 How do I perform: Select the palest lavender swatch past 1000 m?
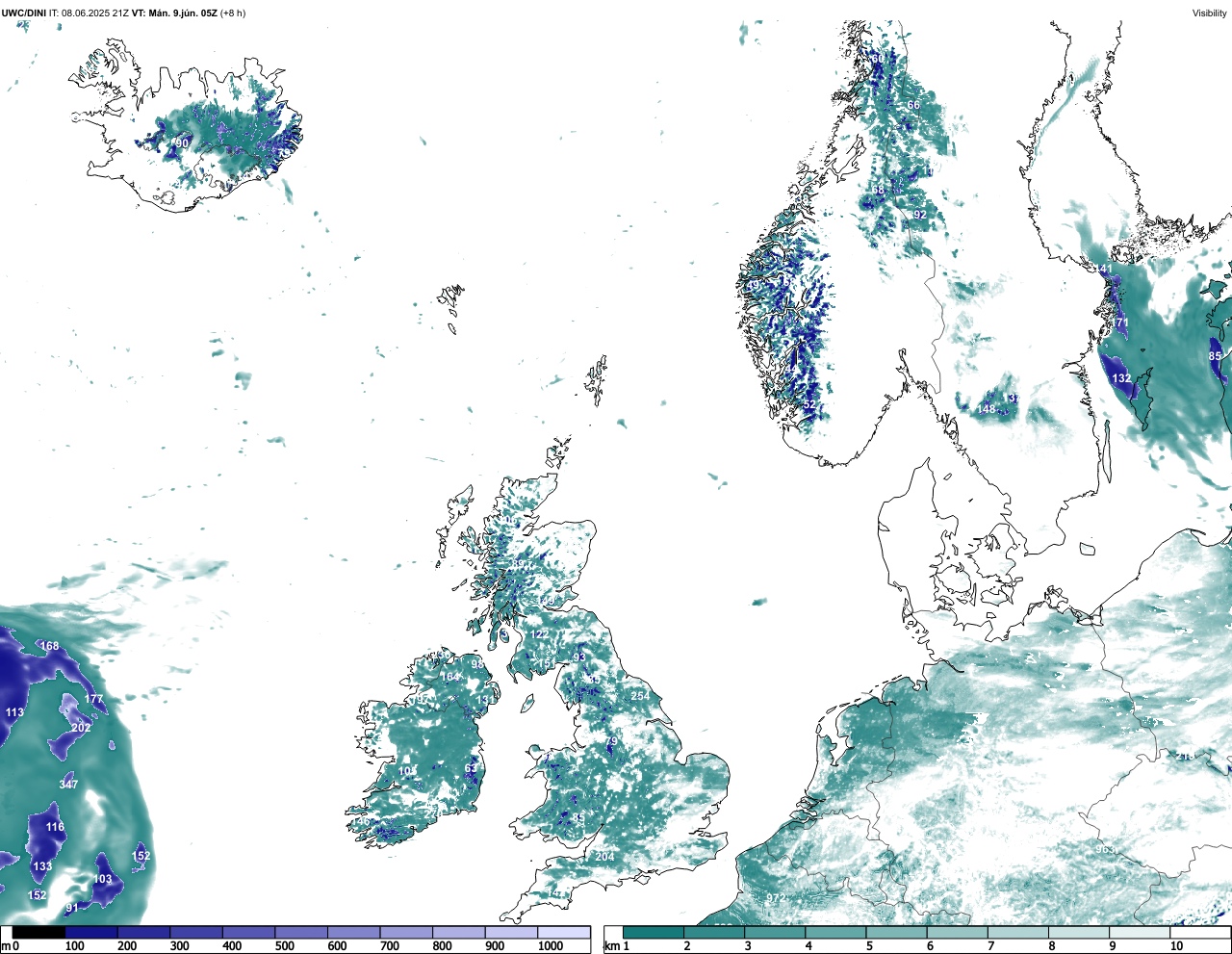564,933
